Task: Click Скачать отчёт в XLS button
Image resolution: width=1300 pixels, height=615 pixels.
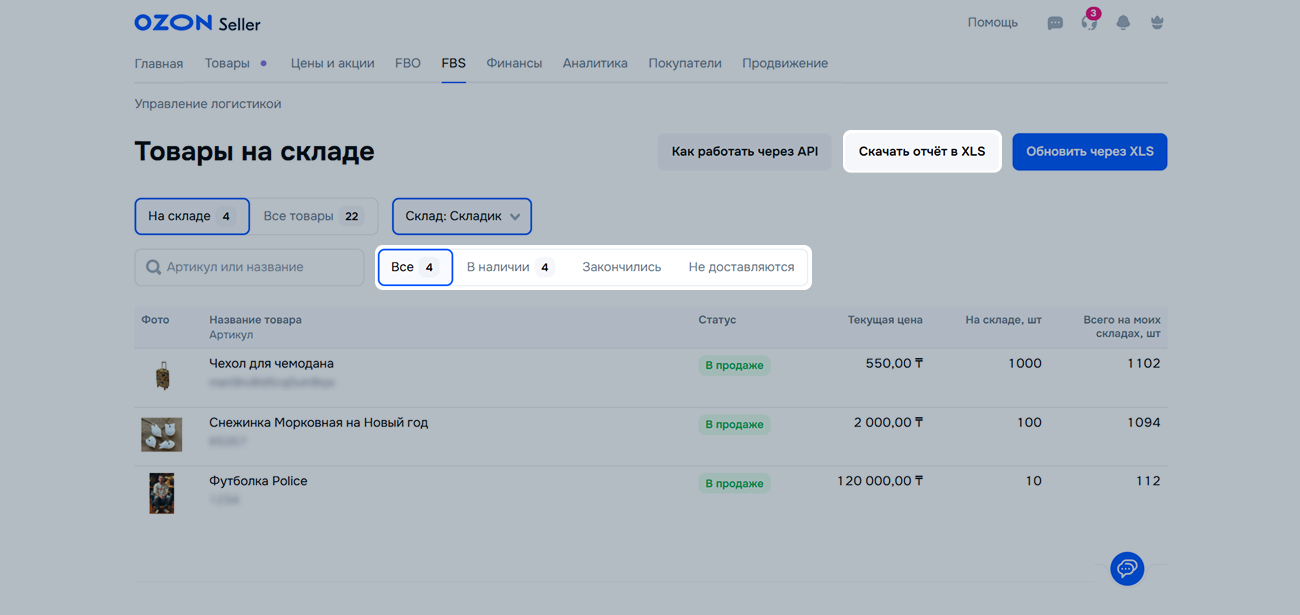Action: point(922,152)
